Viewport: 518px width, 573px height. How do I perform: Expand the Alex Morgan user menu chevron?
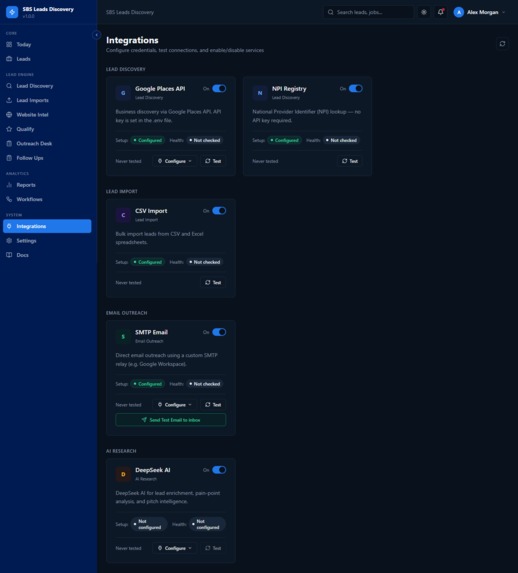[504, 12]
